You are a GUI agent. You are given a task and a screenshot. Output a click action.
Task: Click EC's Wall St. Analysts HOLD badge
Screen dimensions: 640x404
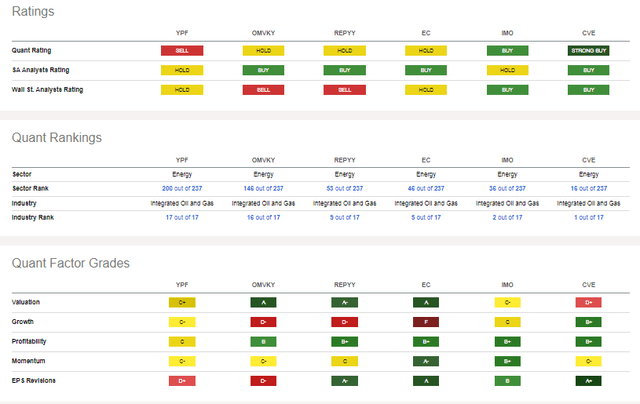[x=426, y=90]
